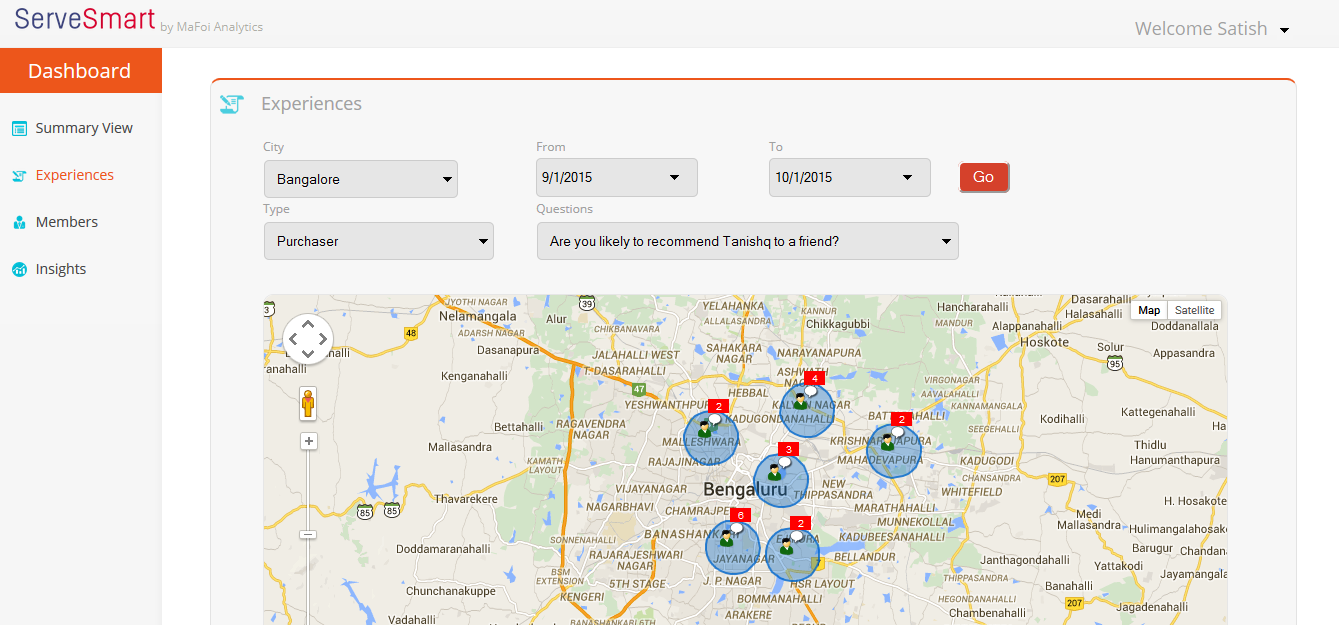Click the Hoskote label on map
Viewport: 1339px width, 625px height.
(x=1044, y=342)
